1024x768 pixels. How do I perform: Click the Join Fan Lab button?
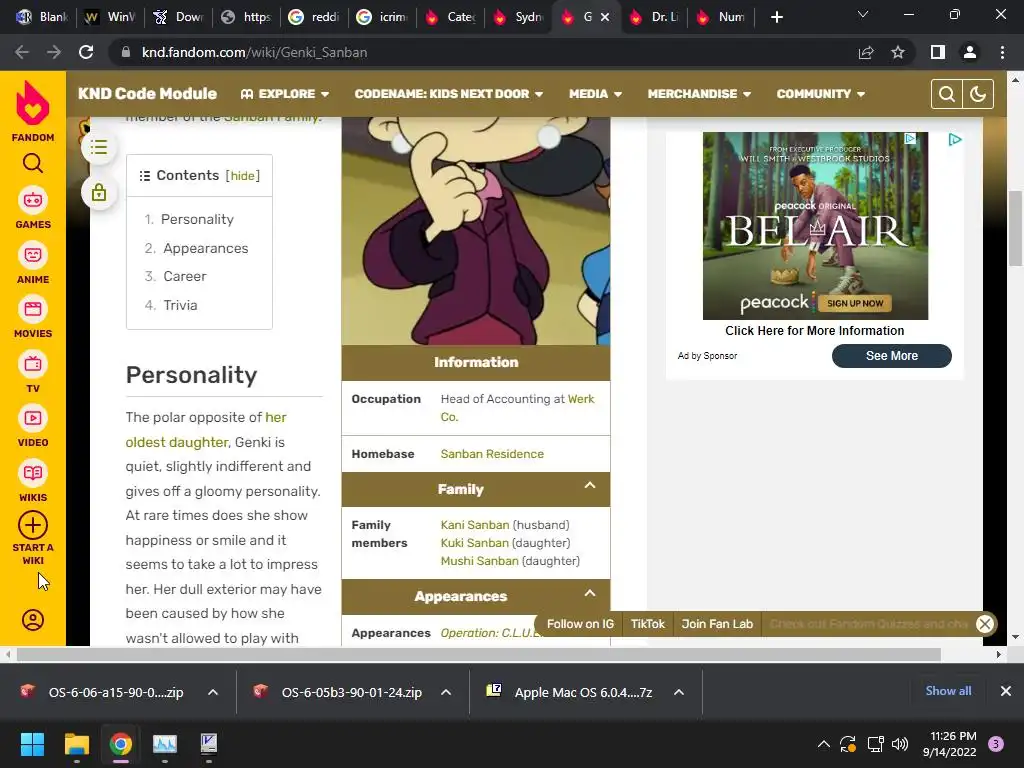click(717, 624)
